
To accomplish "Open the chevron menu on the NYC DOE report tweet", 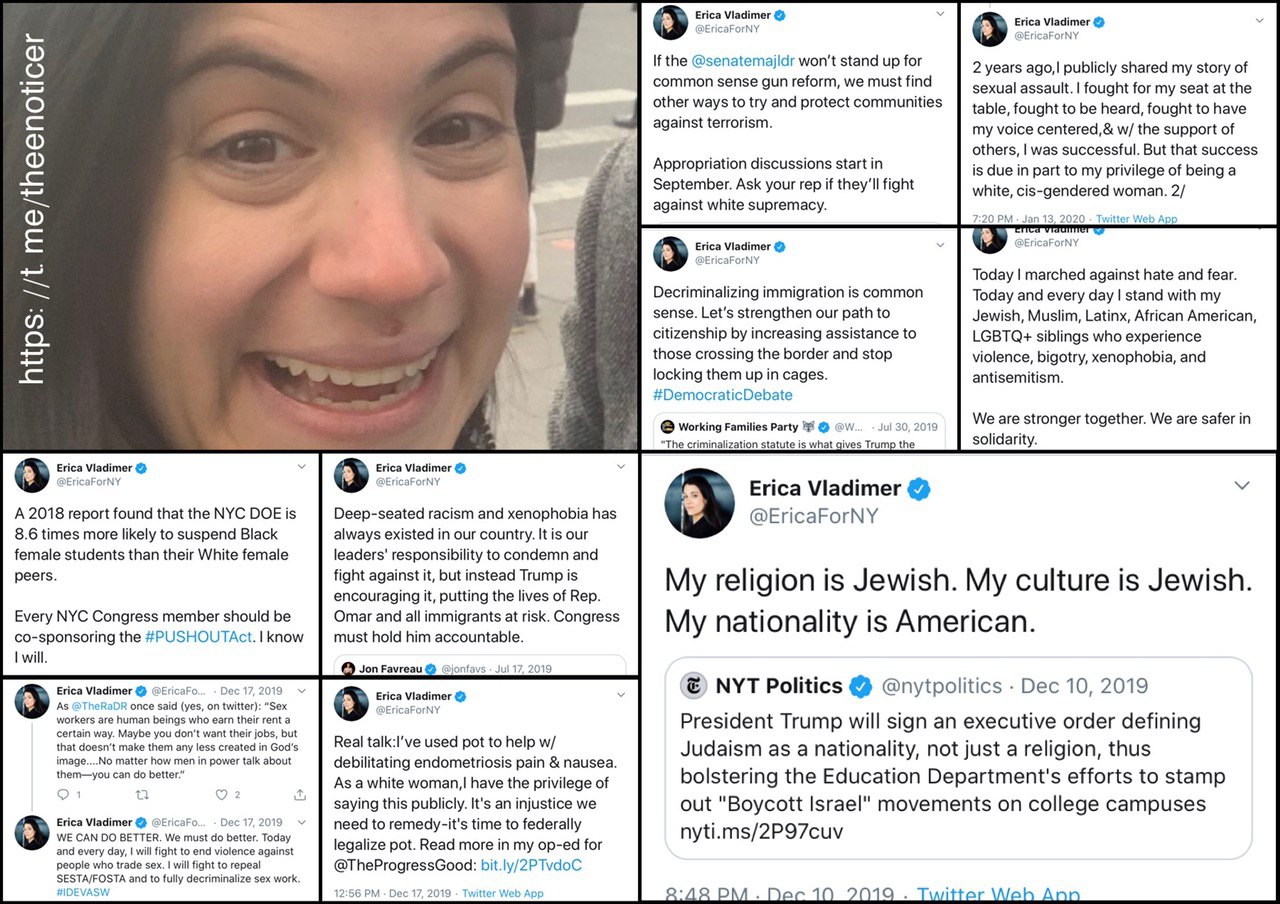I will (302, 467).
